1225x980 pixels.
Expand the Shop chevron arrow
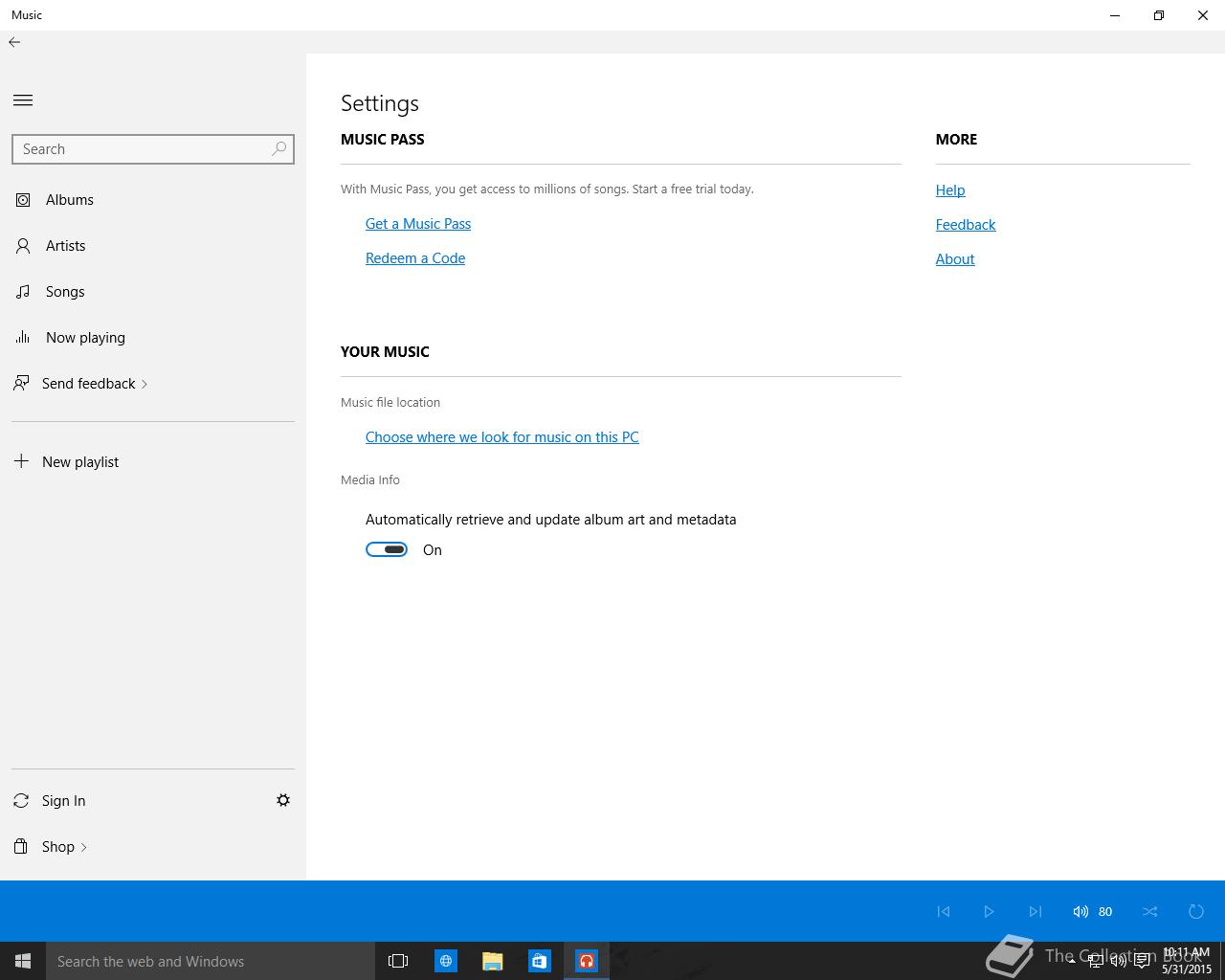coord(84,847)
